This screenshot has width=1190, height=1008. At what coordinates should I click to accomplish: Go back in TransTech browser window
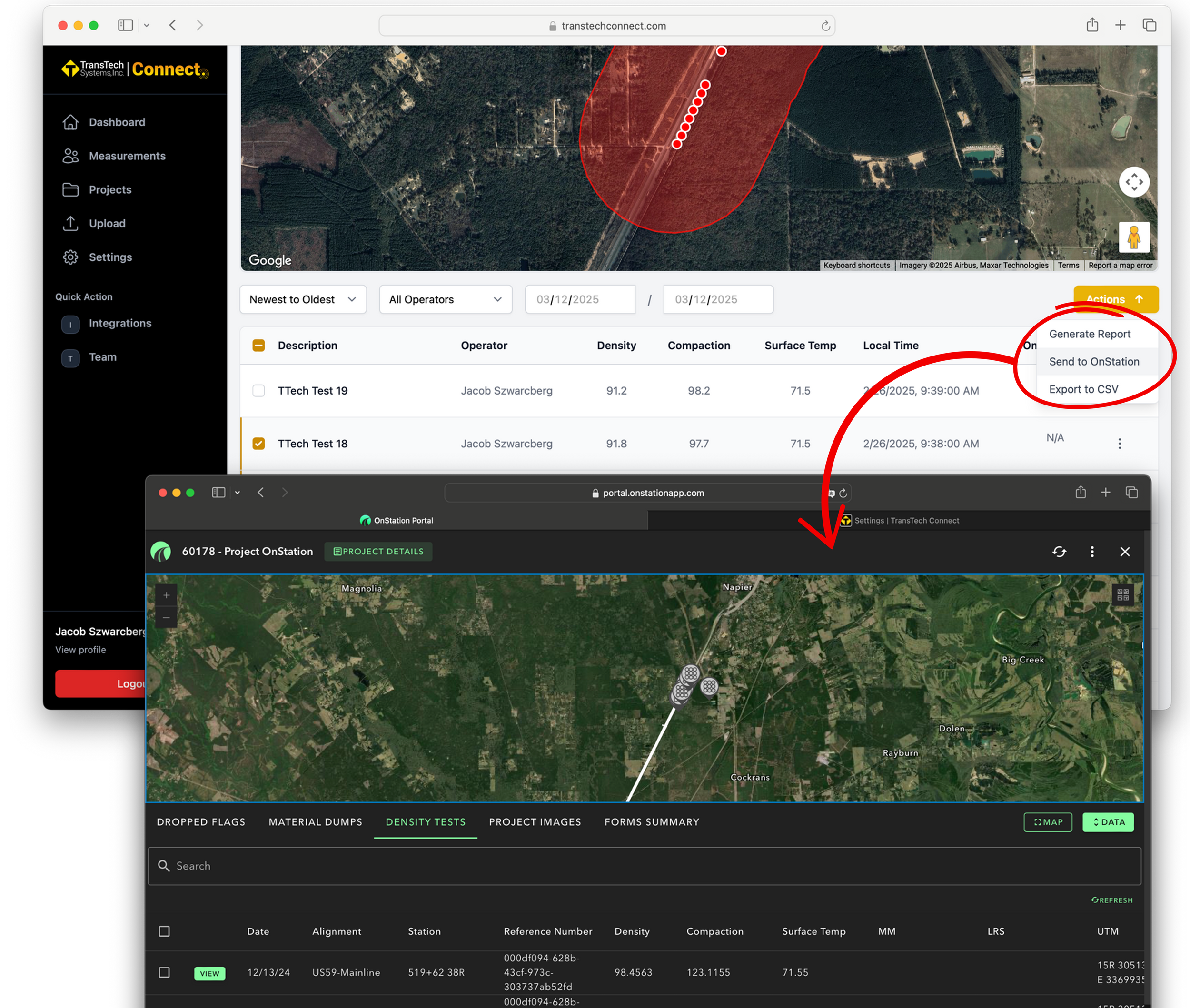point(173,25)
